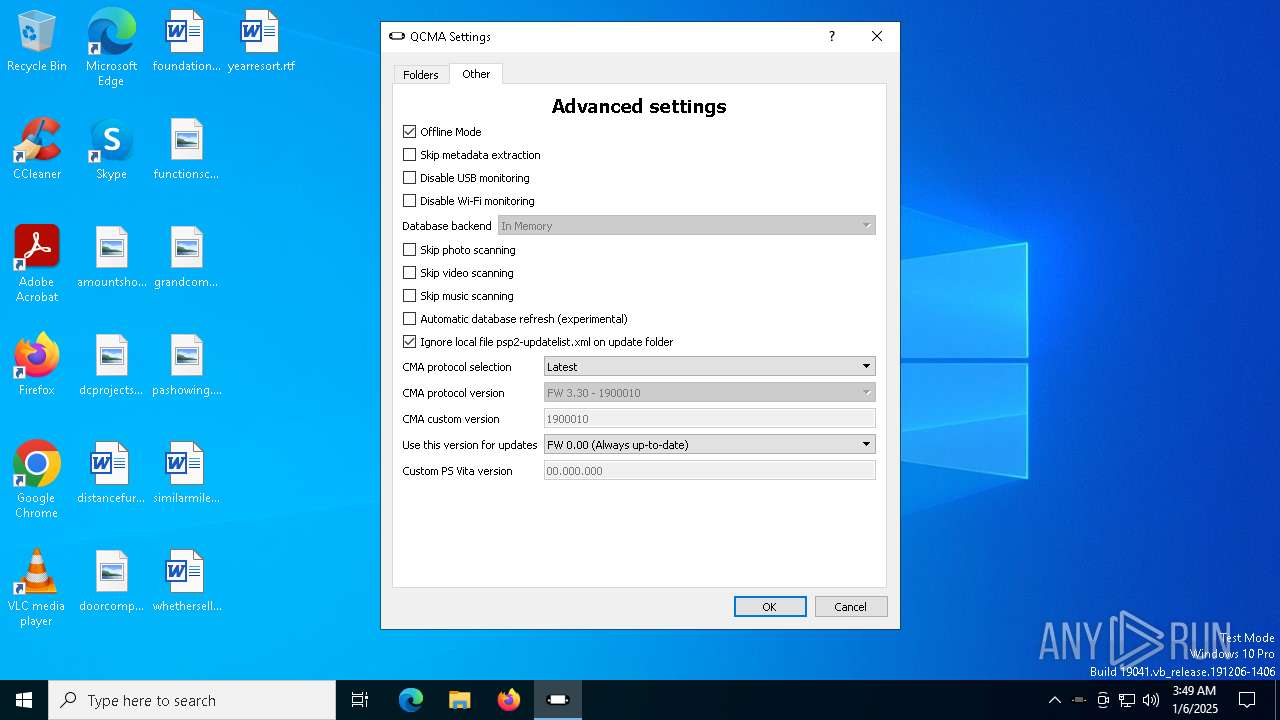Open File Explorer from the taskbar

click(x=459, y=700)
